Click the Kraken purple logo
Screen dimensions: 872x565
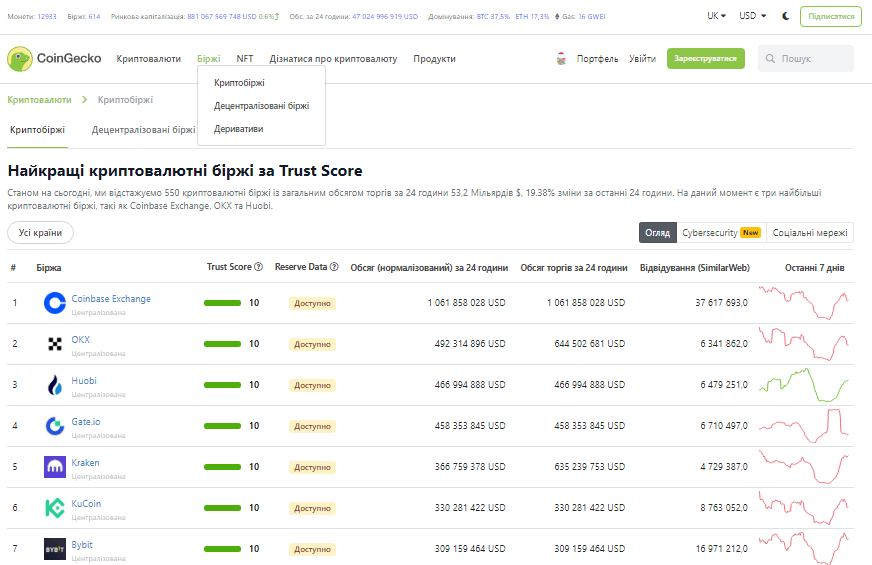point(54,467)
